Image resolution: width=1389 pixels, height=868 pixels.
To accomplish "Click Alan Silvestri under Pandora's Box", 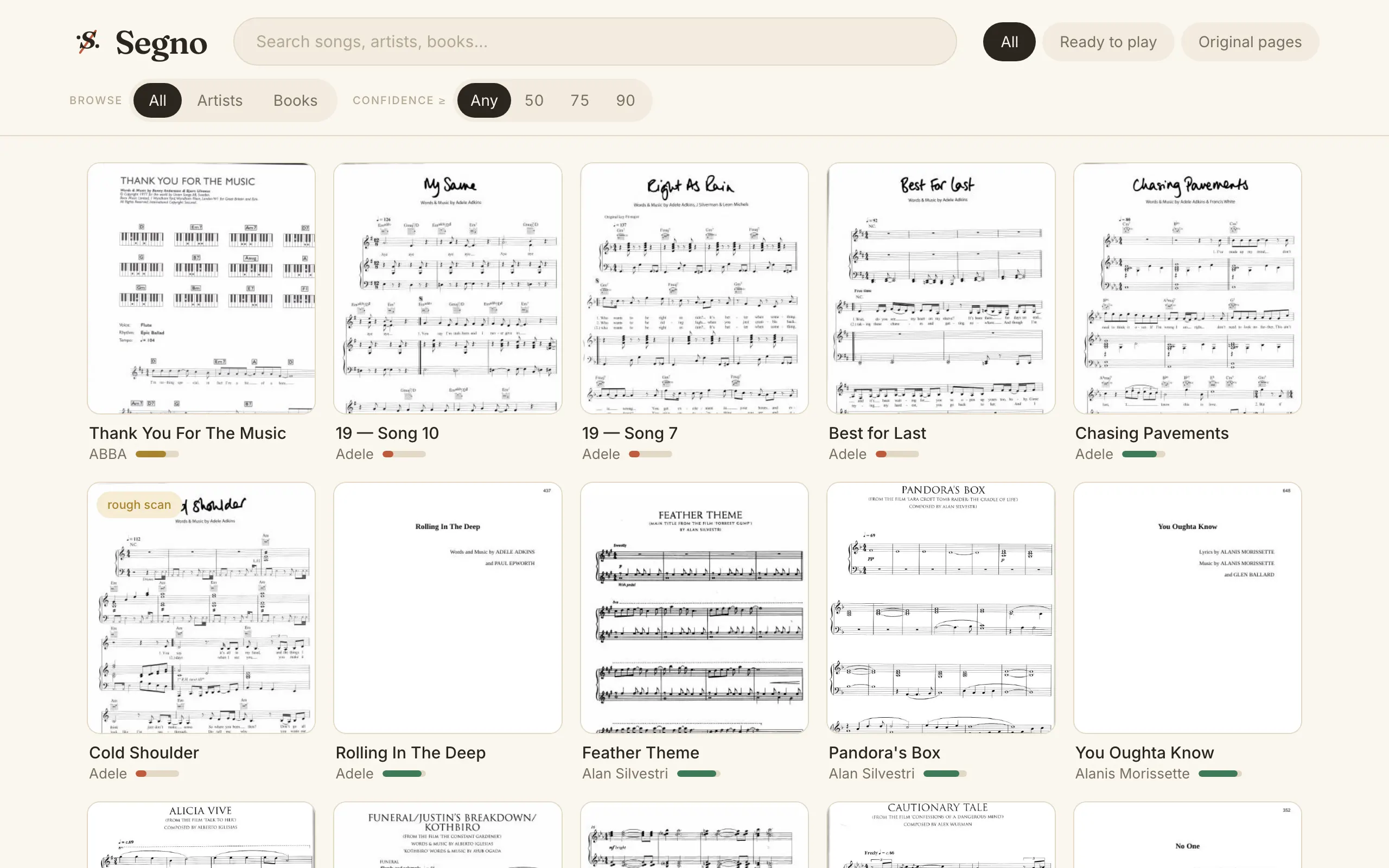I will [871, 774].
